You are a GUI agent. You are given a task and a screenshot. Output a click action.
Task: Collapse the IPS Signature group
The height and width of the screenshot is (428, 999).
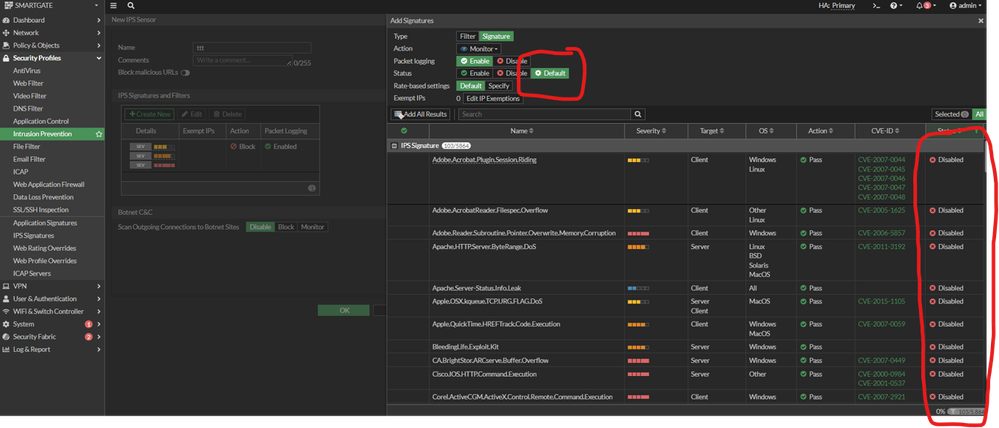coord(394,146)
